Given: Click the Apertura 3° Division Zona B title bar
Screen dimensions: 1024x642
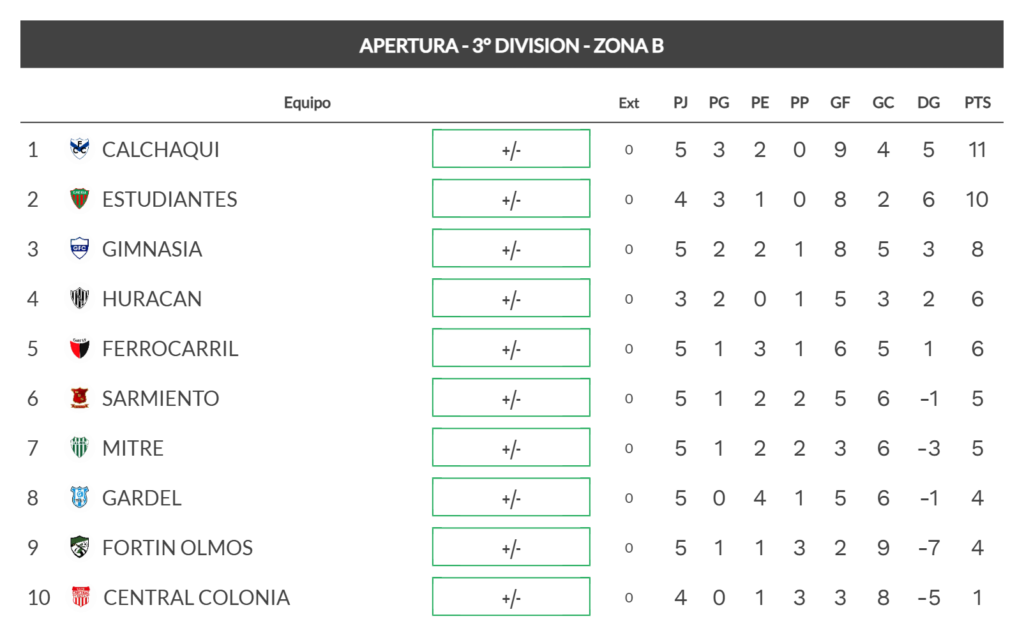Looking at the screenshot, I should (511, 44).
